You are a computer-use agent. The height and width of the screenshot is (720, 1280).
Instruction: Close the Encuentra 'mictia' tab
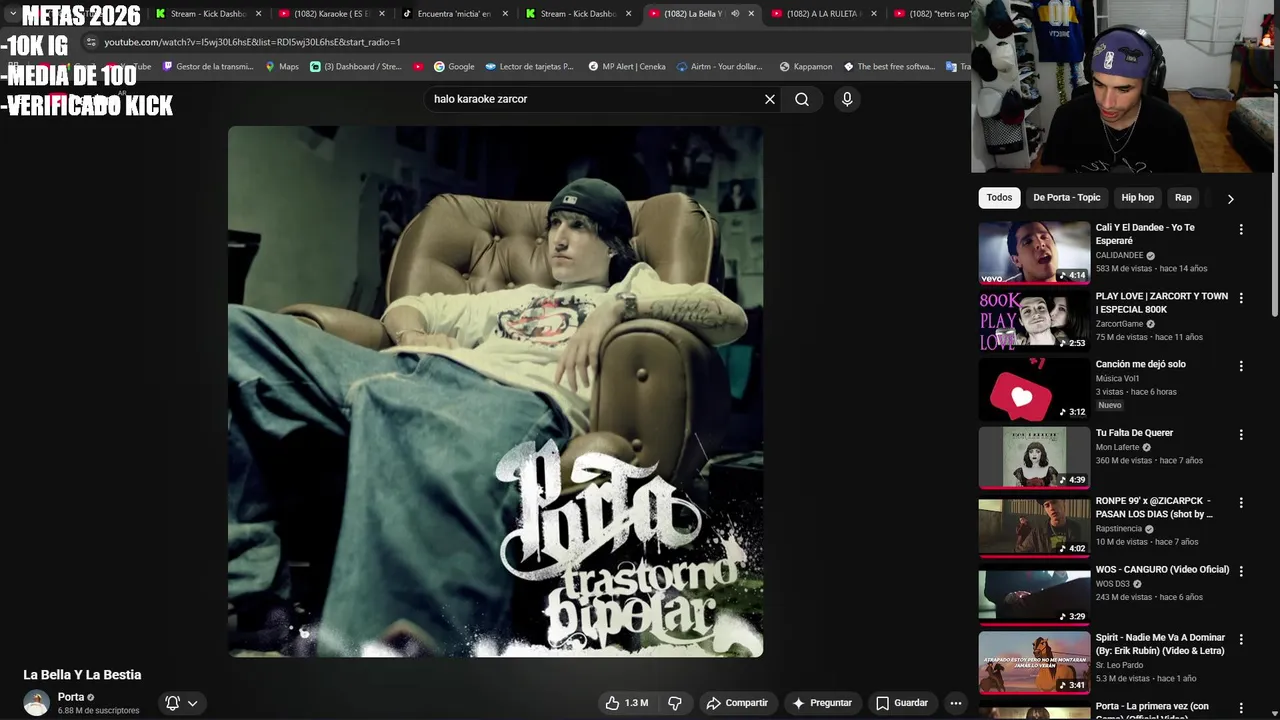point(505,14)
